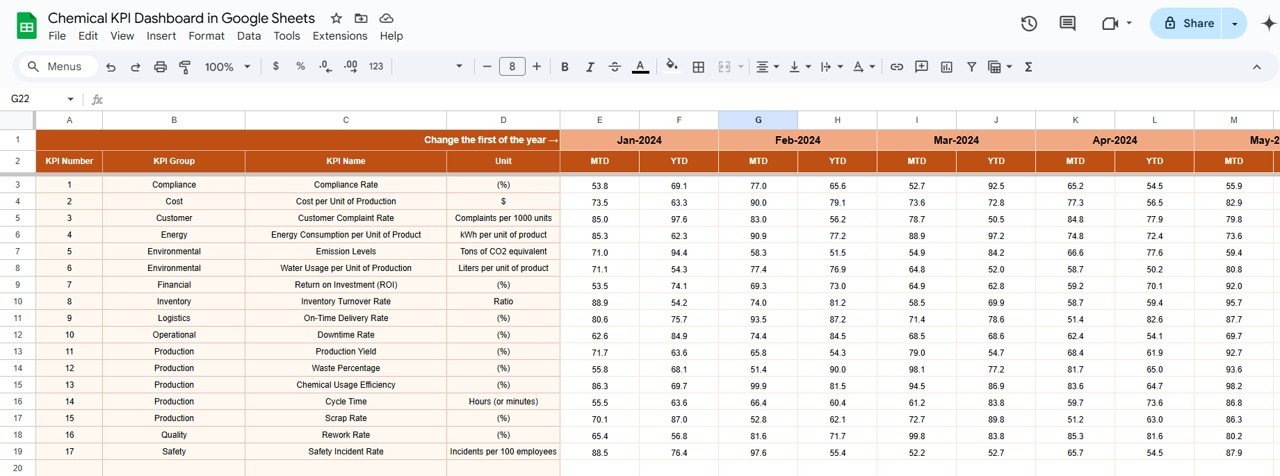
Task: Click the formula bar
Action: tap(690, 99)
